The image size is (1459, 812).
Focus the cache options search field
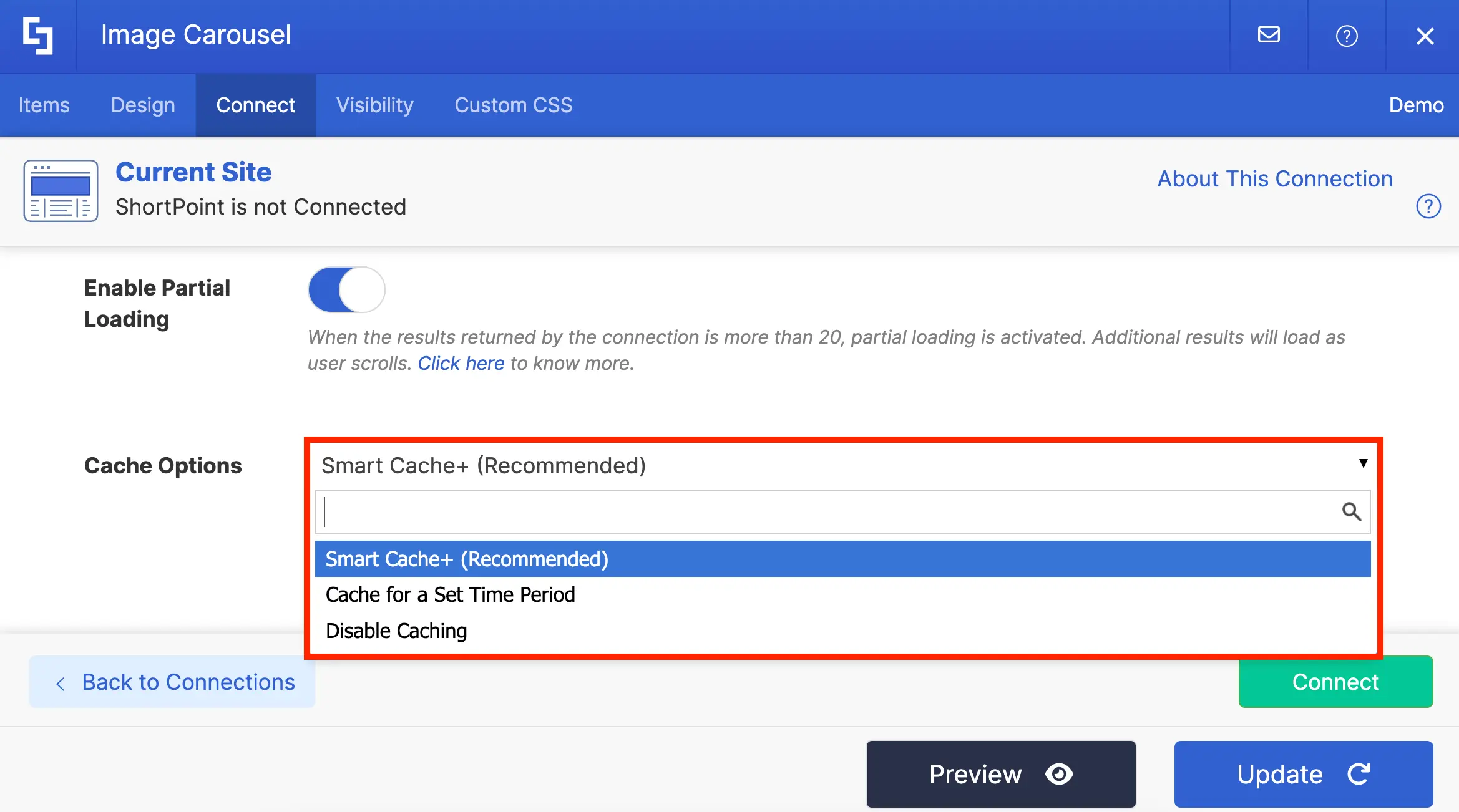[842, 512]
